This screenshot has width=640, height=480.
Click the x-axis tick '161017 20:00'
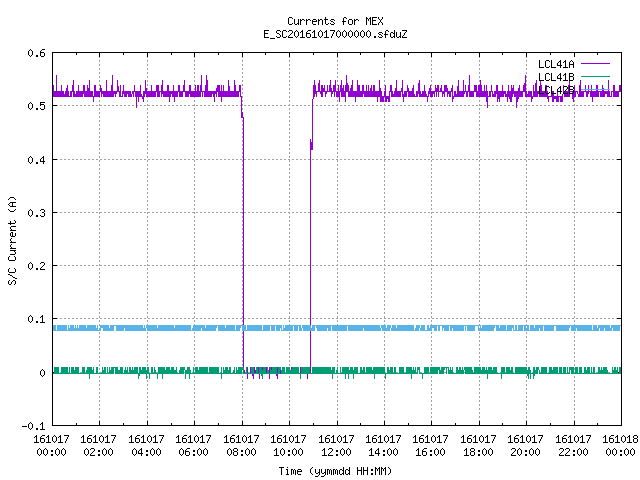click(x=525, y=446)
